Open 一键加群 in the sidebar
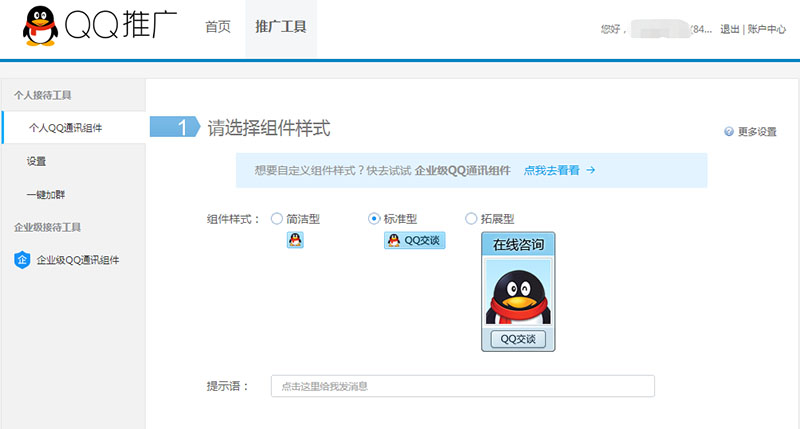The height and width of the screenshot is (429, 800). pos(46,194)
